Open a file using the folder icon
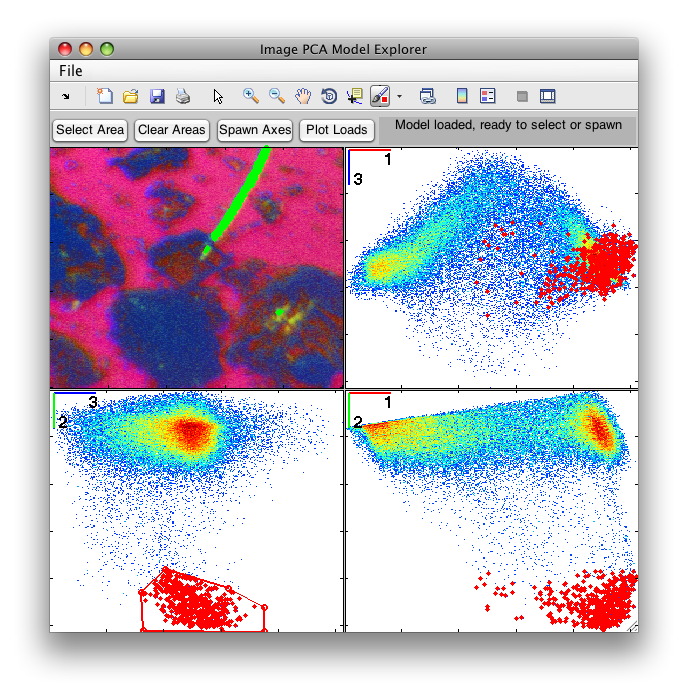 click(x=131, y=97)
